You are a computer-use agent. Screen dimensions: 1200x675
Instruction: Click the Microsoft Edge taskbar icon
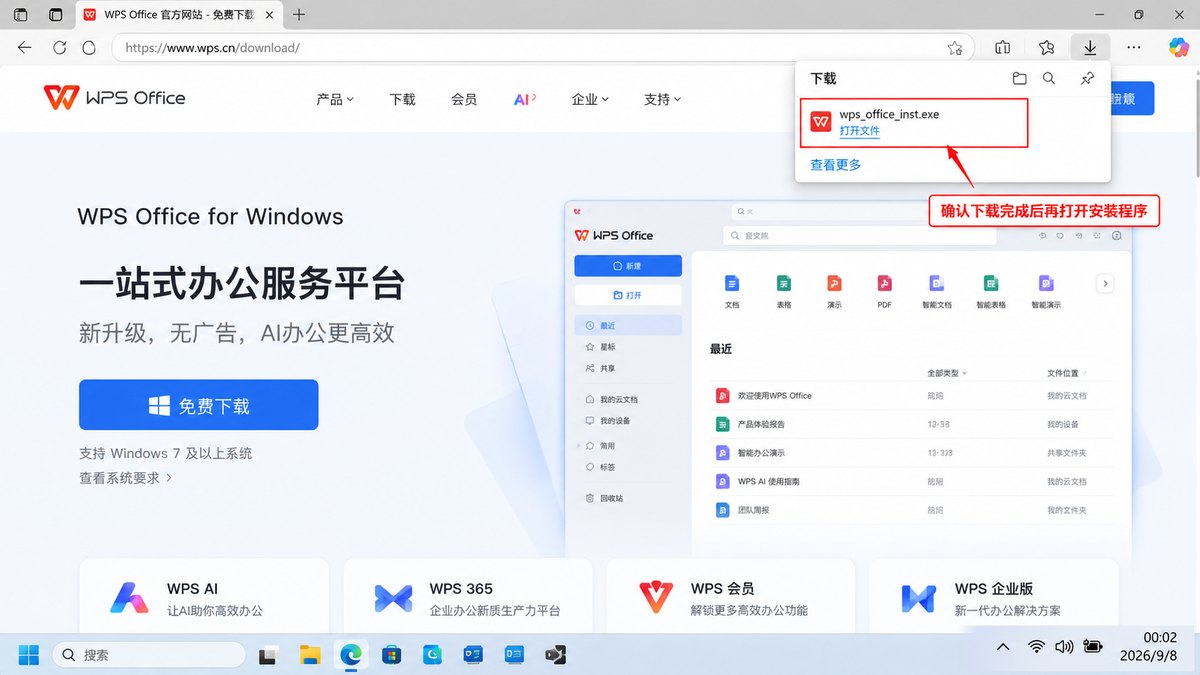pos(351,655)
